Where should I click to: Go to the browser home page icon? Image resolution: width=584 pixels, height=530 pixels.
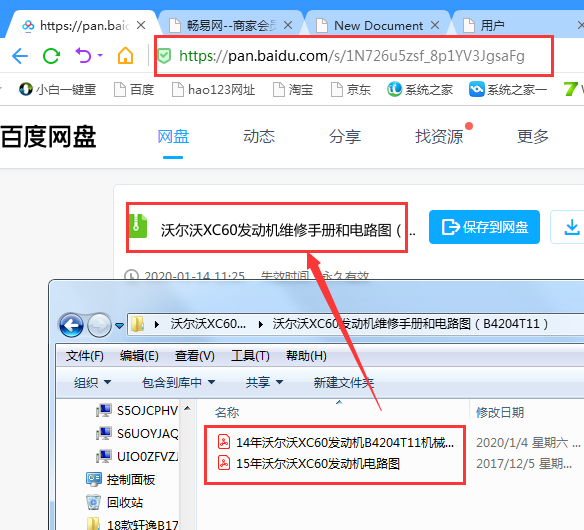tap(126, 55)
